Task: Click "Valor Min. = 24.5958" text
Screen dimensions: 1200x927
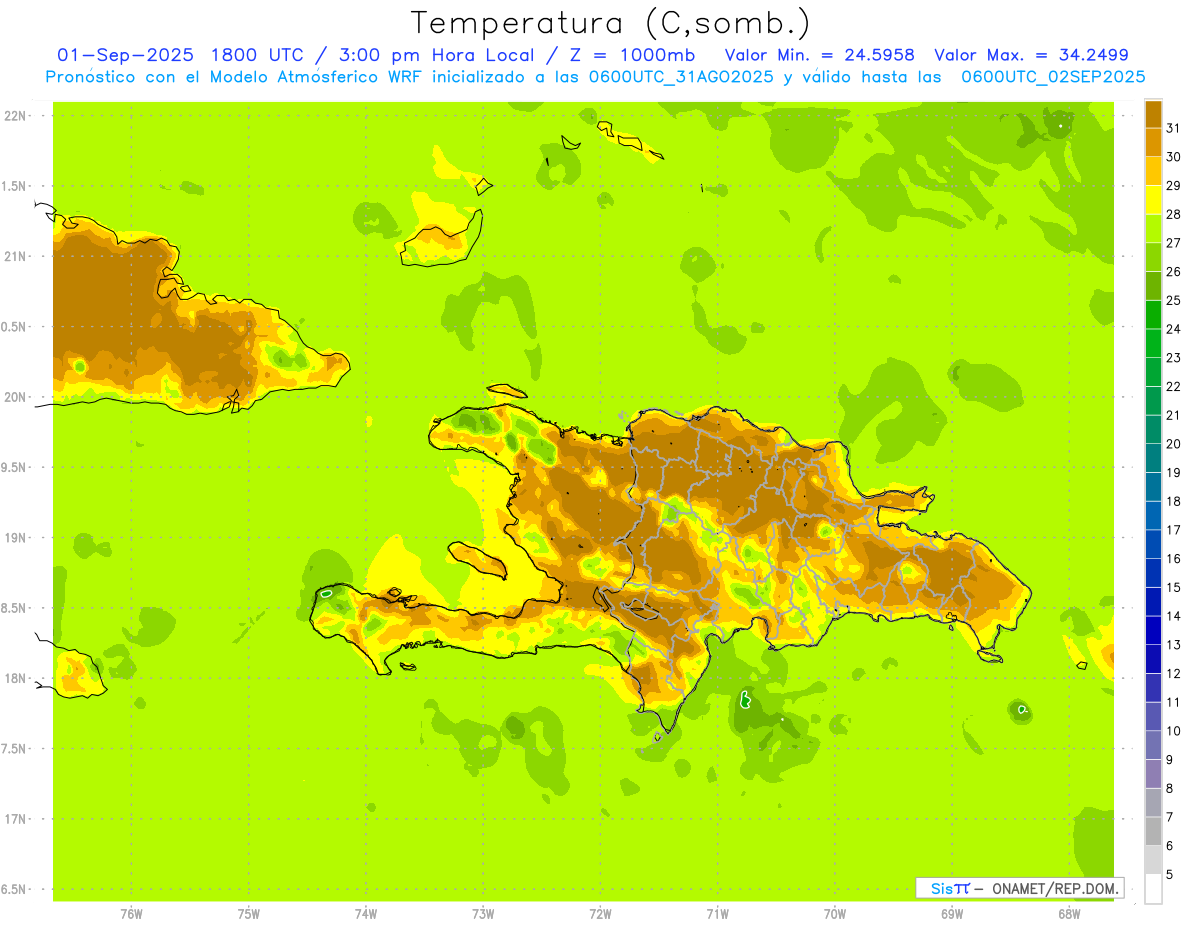Action: click(x=820, y=55)
